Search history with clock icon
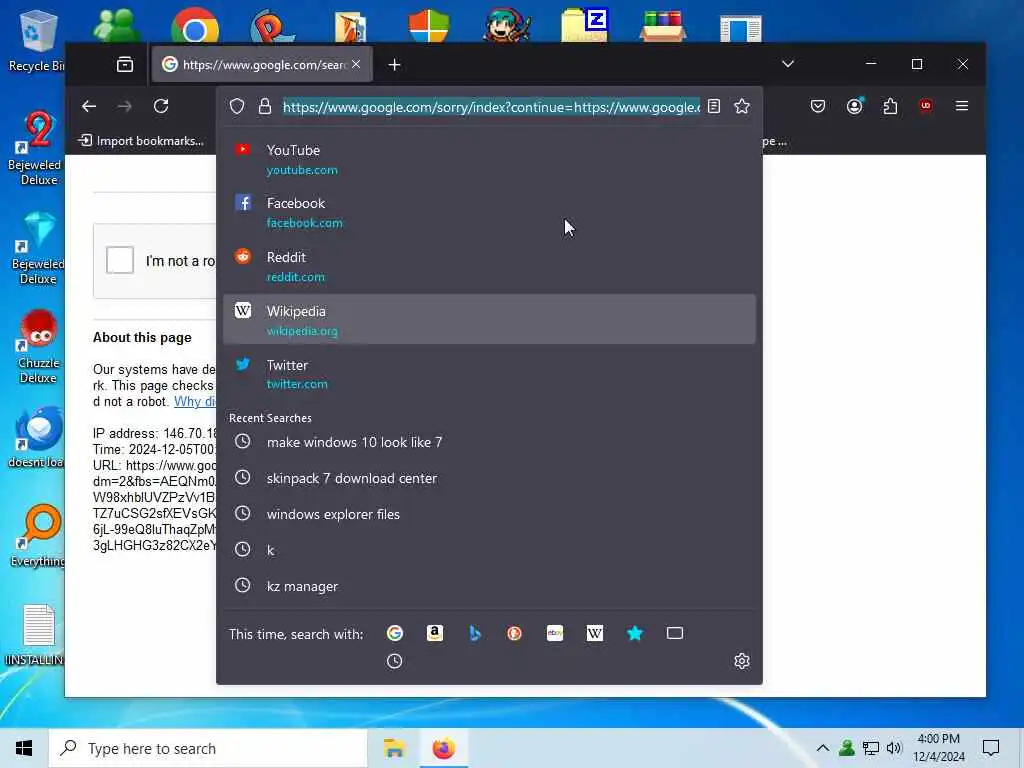This screenshot has width=1024, height=768. pyautogui.click(x=394, y=661)
